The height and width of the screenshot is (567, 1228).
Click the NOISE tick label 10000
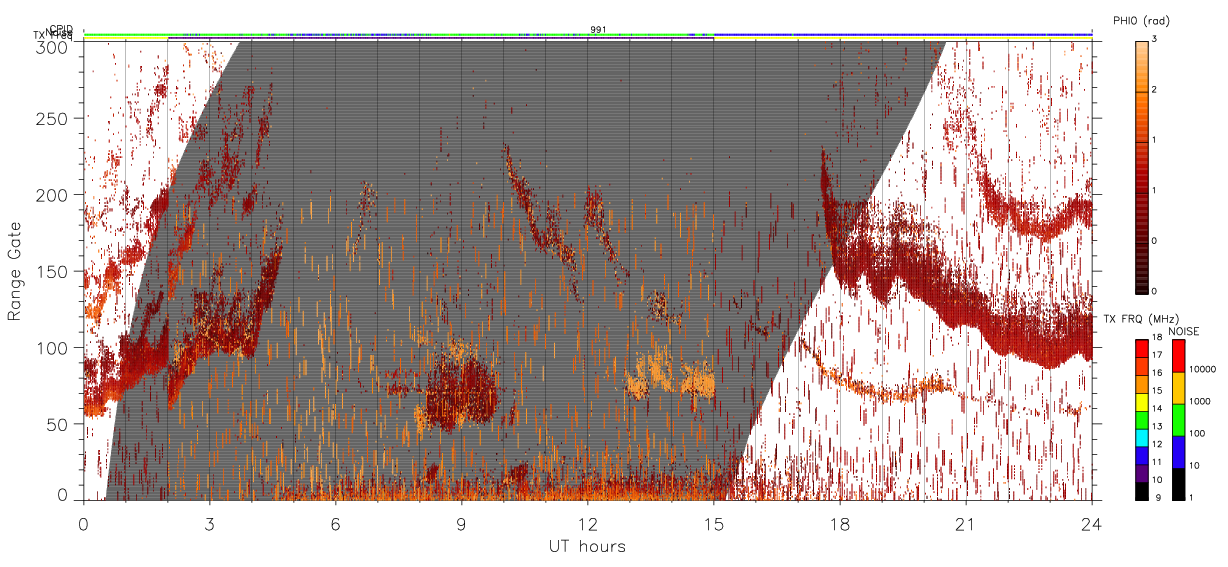(x=1203, y=371)
